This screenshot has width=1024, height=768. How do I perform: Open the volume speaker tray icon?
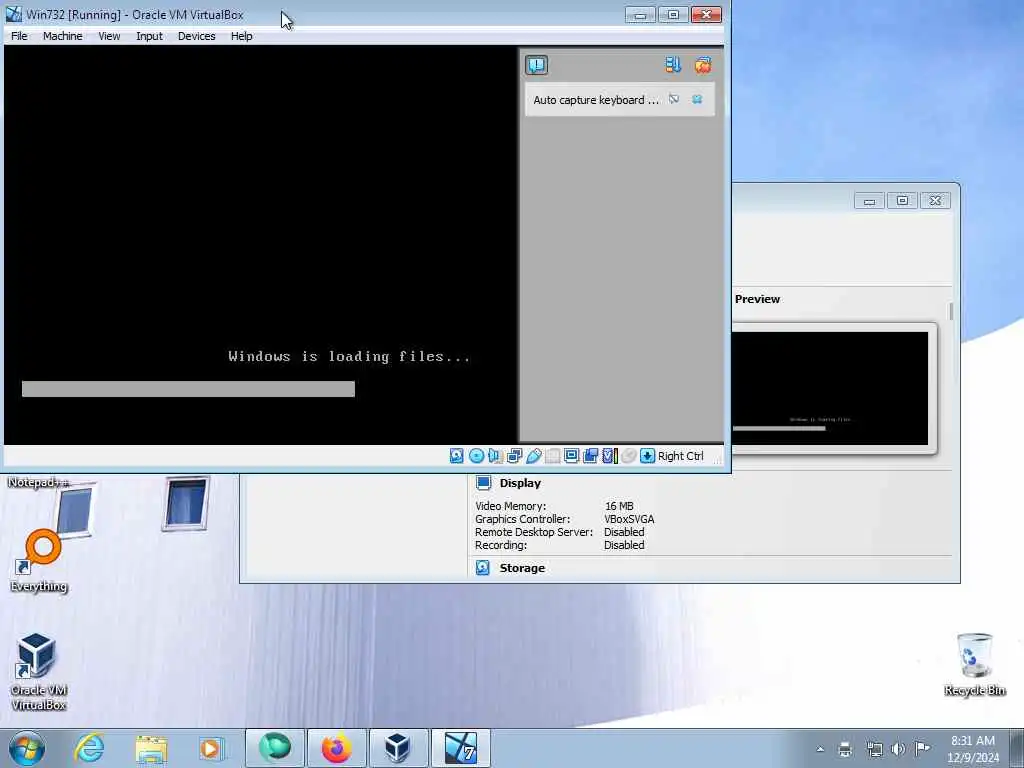[x=899, y=749]
